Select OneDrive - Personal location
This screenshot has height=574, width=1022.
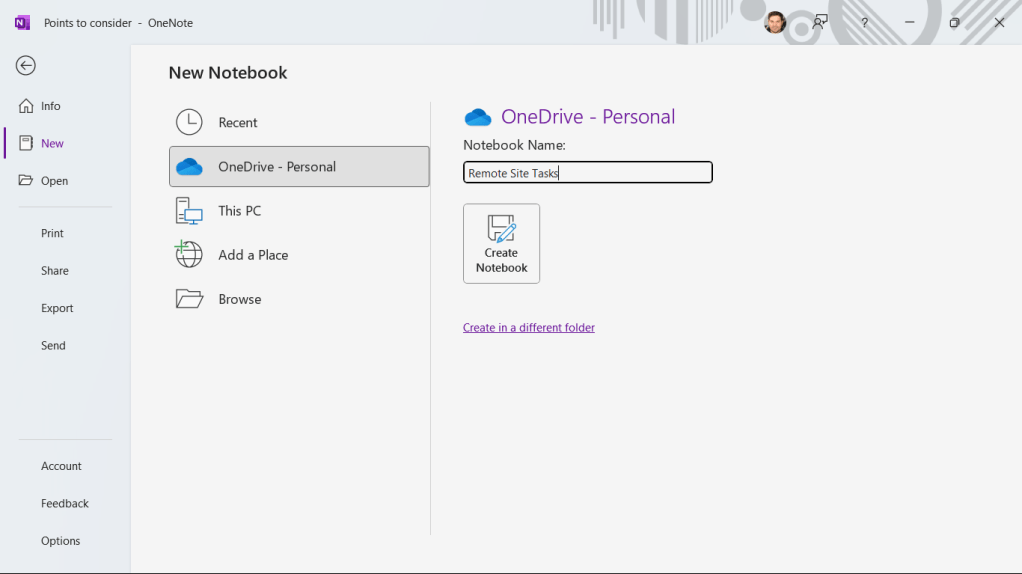(299, 167)
